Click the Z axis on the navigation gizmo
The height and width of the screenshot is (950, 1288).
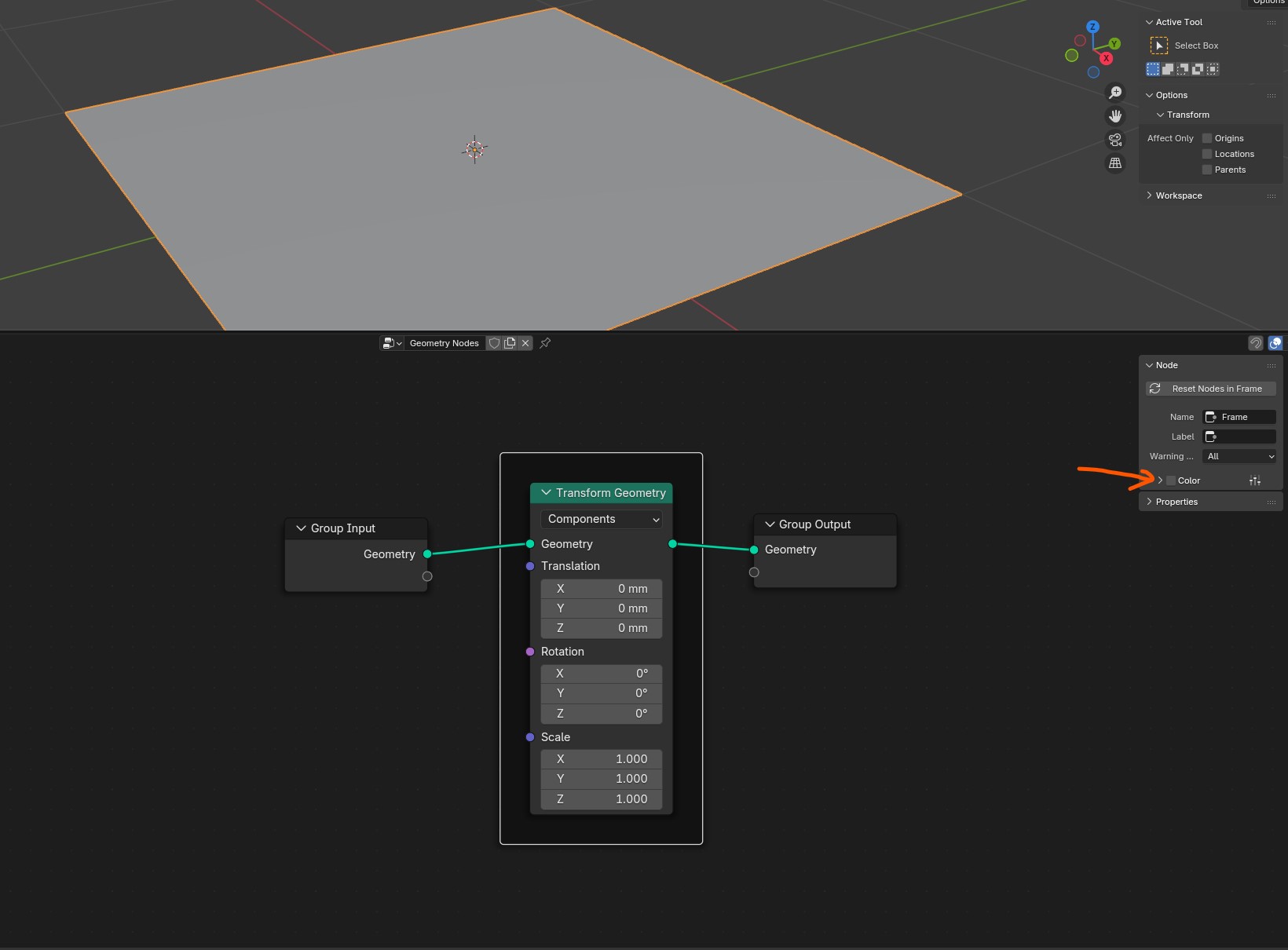[1092, 27]
